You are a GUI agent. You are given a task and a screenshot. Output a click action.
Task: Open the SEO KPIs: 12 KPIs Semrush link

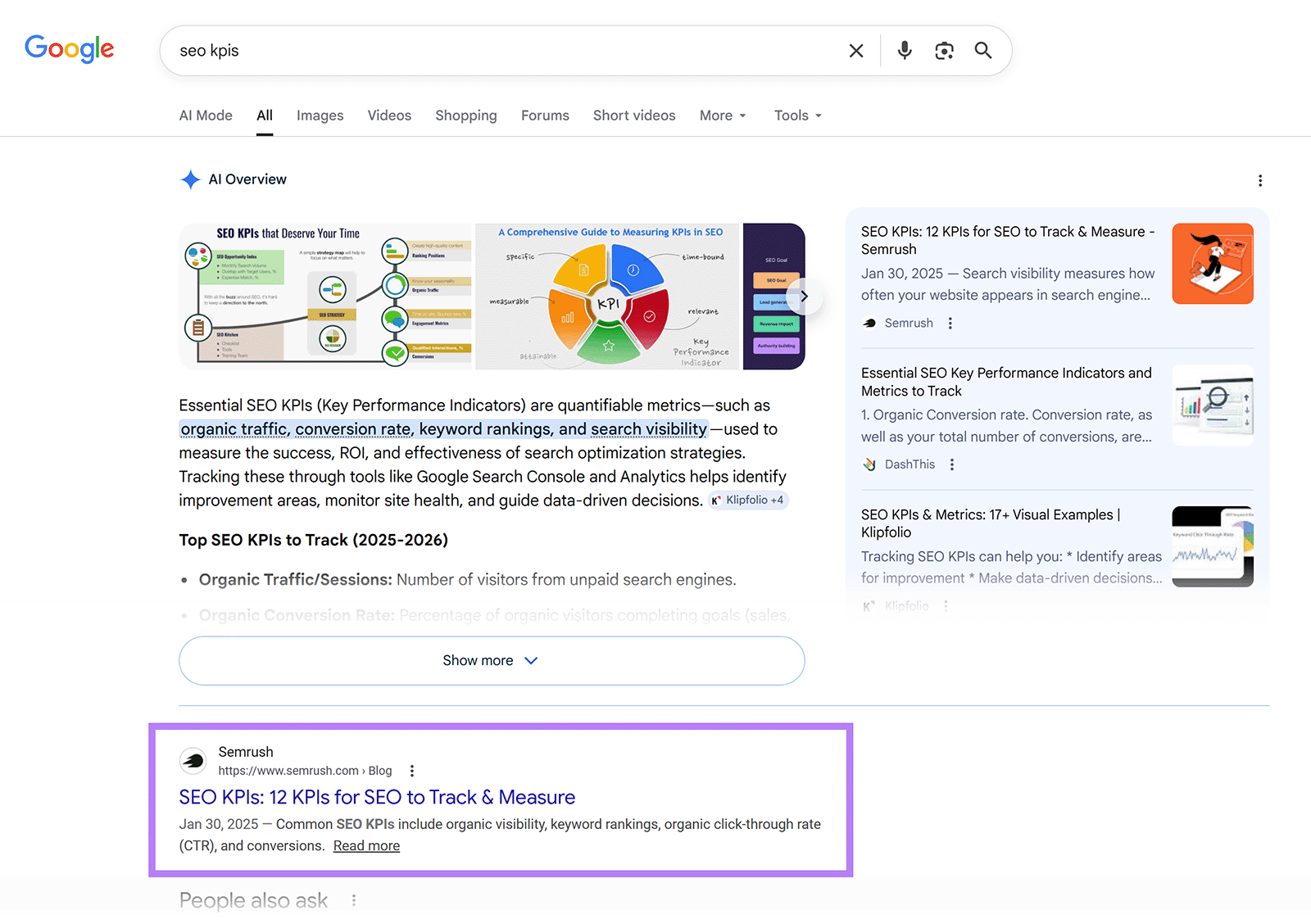[377, 797]
